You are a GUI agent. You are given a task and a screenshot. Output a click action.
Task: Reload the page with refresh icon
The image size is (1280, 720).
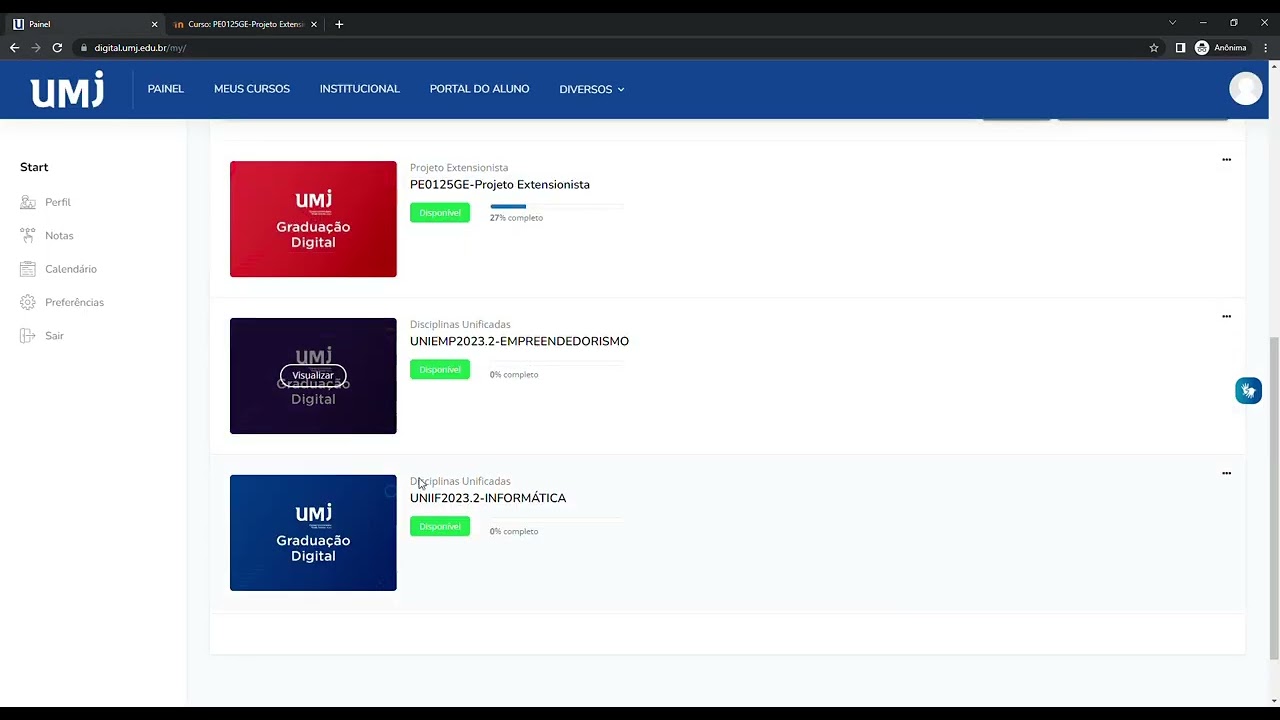(57, 48)
